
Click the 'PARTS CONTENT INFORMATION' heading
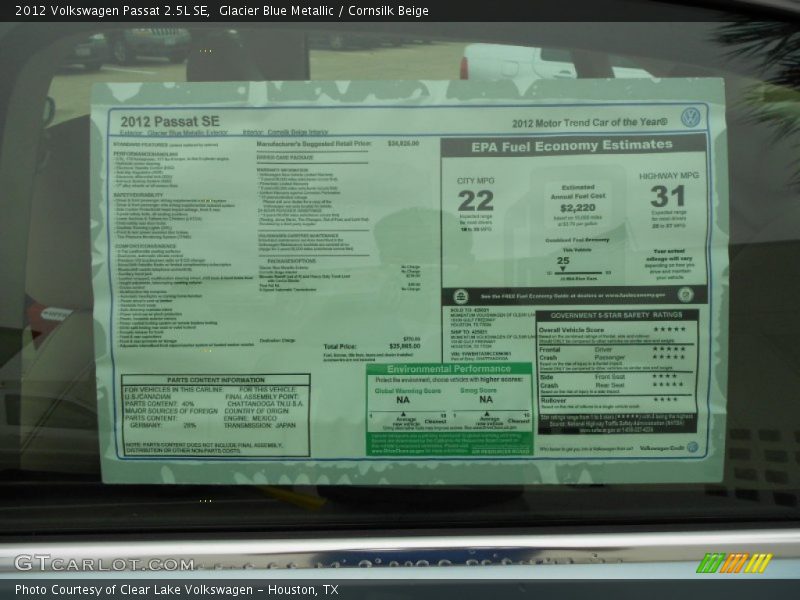(x=216, y=380)
